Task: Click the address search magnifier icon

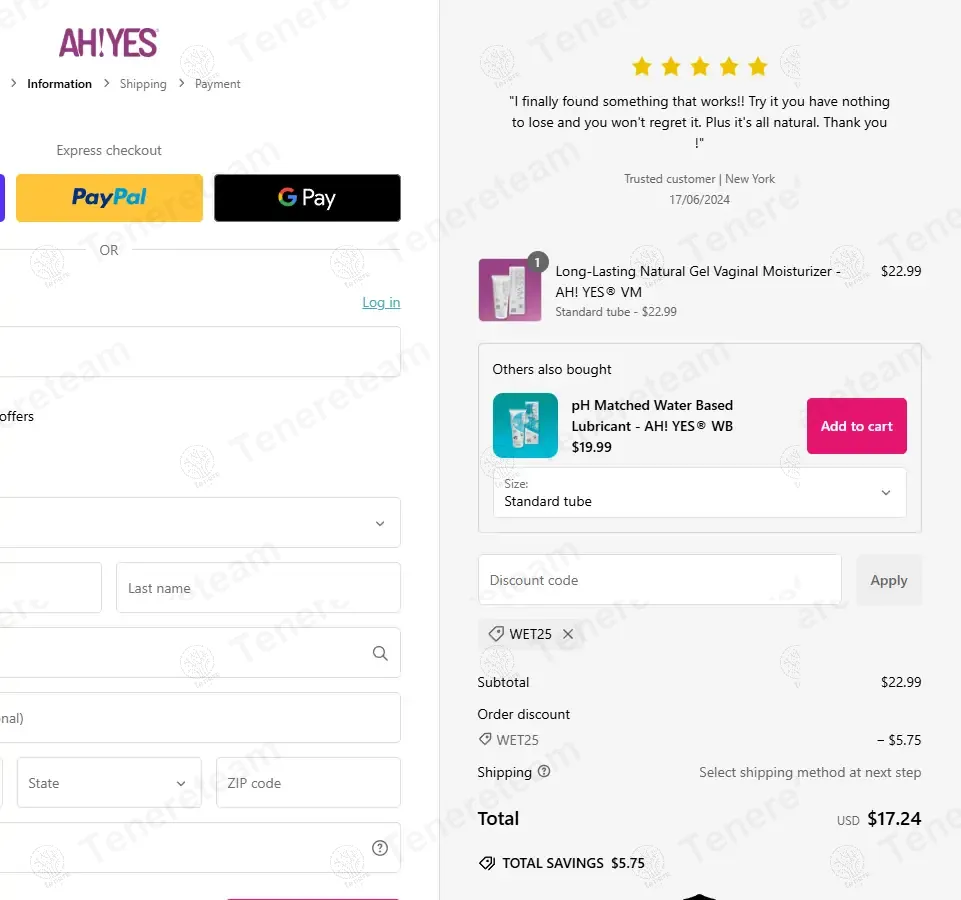Action: click(x=380, y=653)
